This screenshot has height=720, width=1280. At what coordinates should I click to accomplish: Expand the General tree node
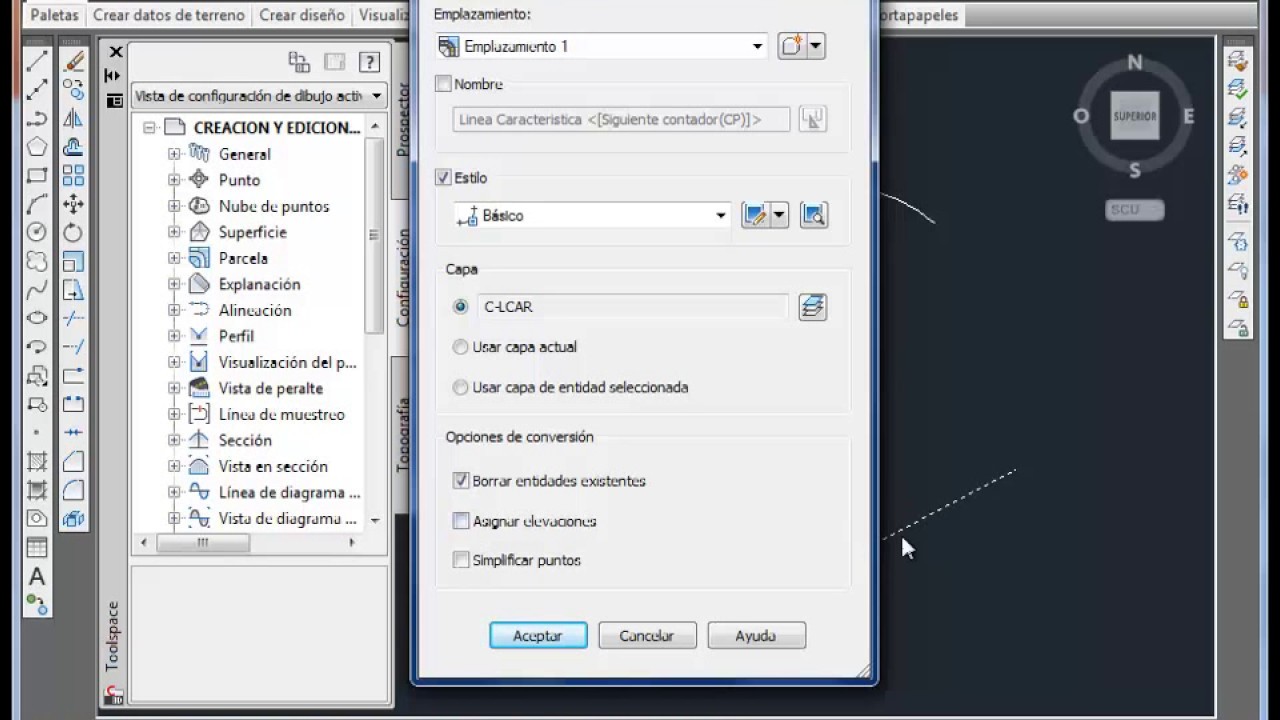(174, 154)
